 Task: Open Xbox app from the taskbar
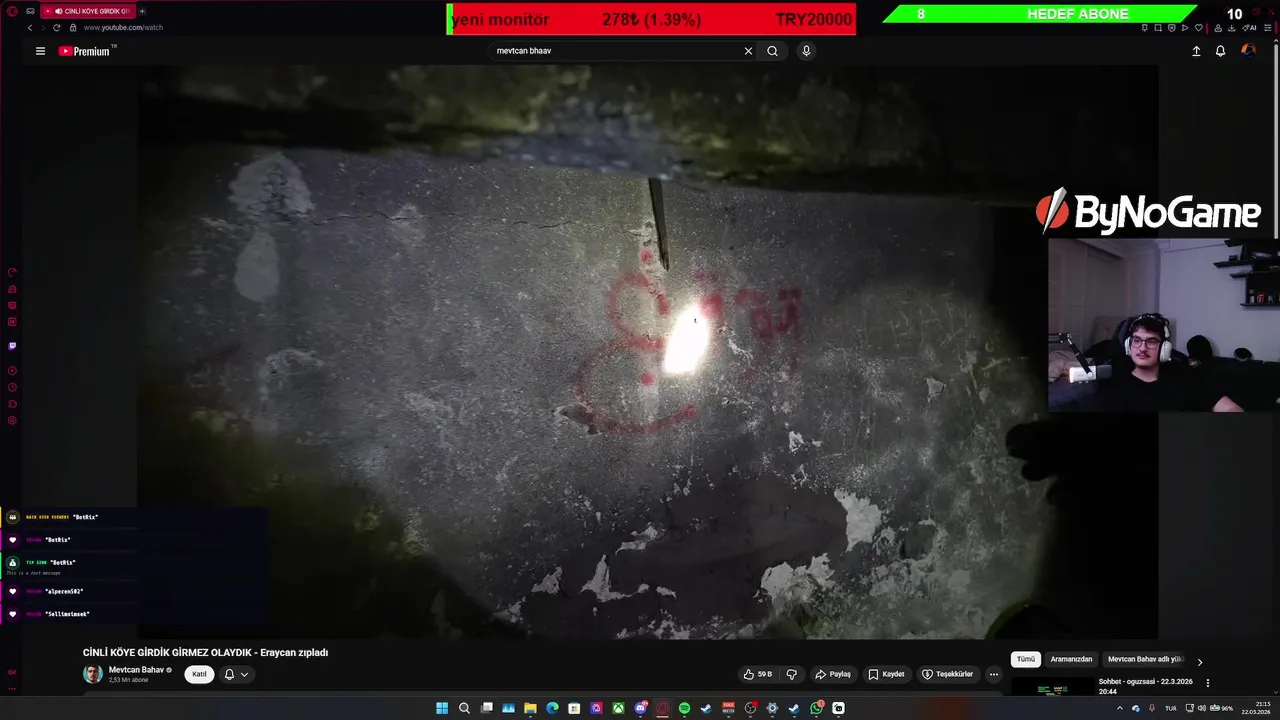[618, 708]
